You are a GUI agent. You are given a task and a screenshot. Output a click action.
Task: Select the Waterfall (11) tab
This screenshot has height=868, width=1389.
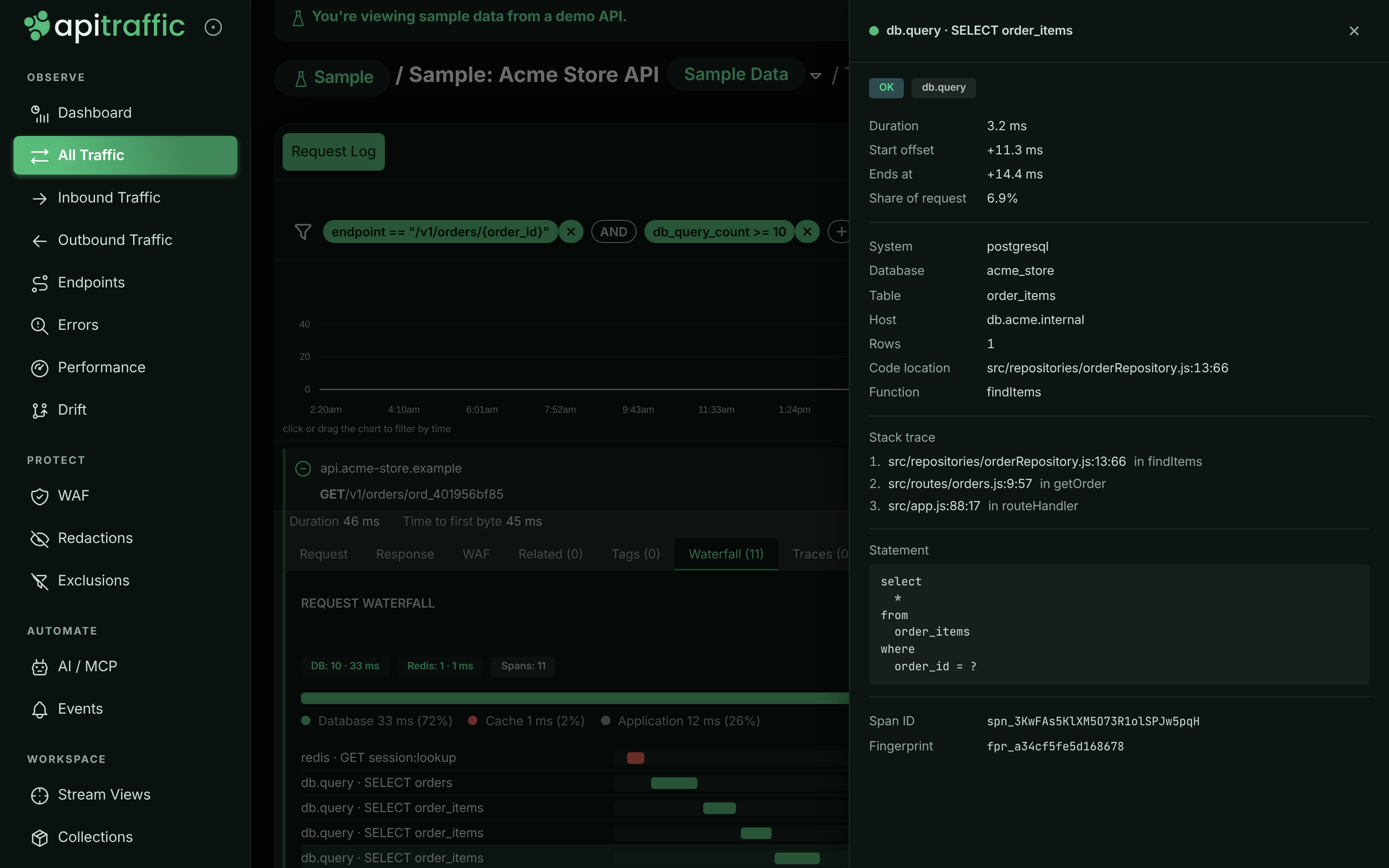(726, 555)
